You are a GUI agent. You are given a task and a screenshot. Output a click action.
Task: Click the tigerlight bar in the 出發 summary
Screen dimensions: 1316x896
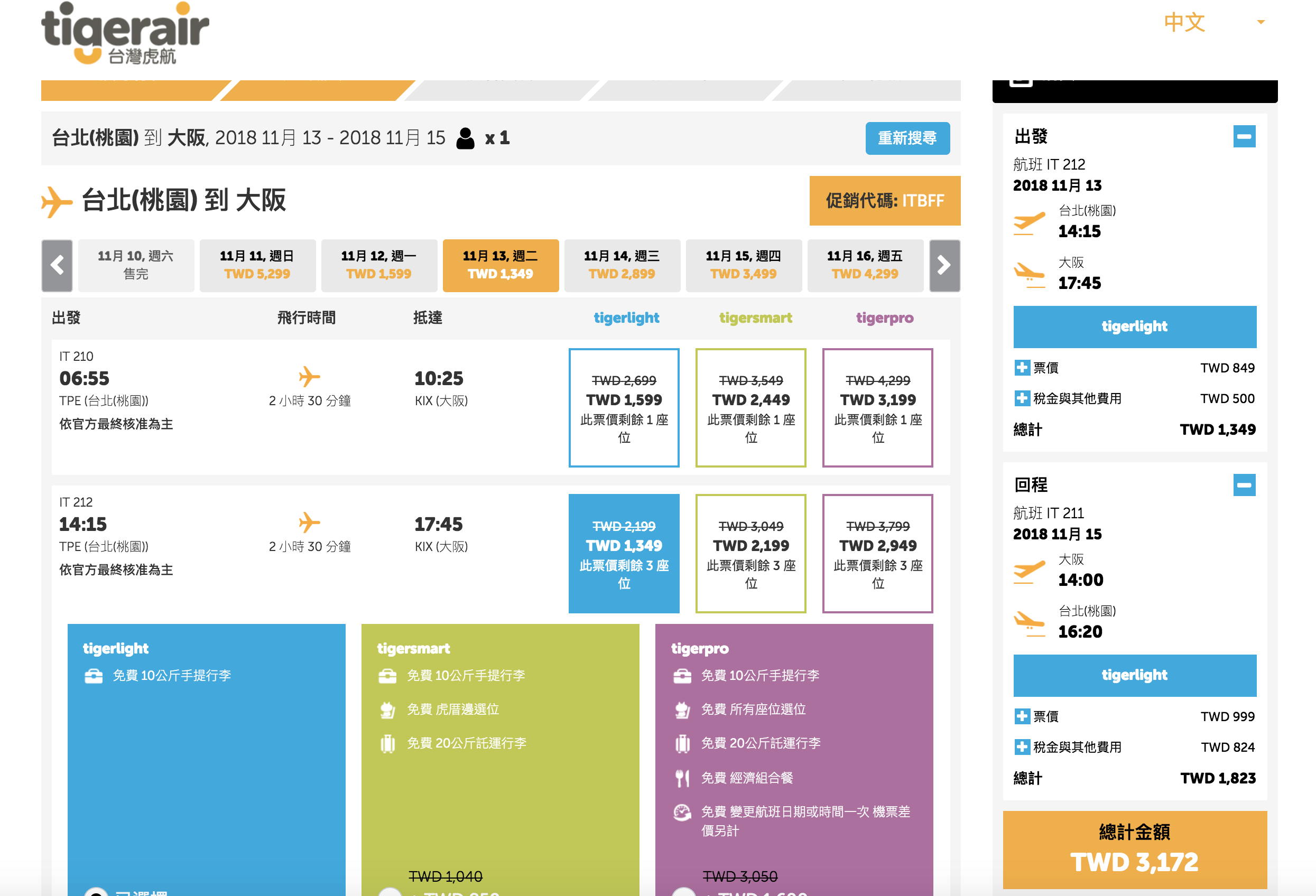[1134, 326]
